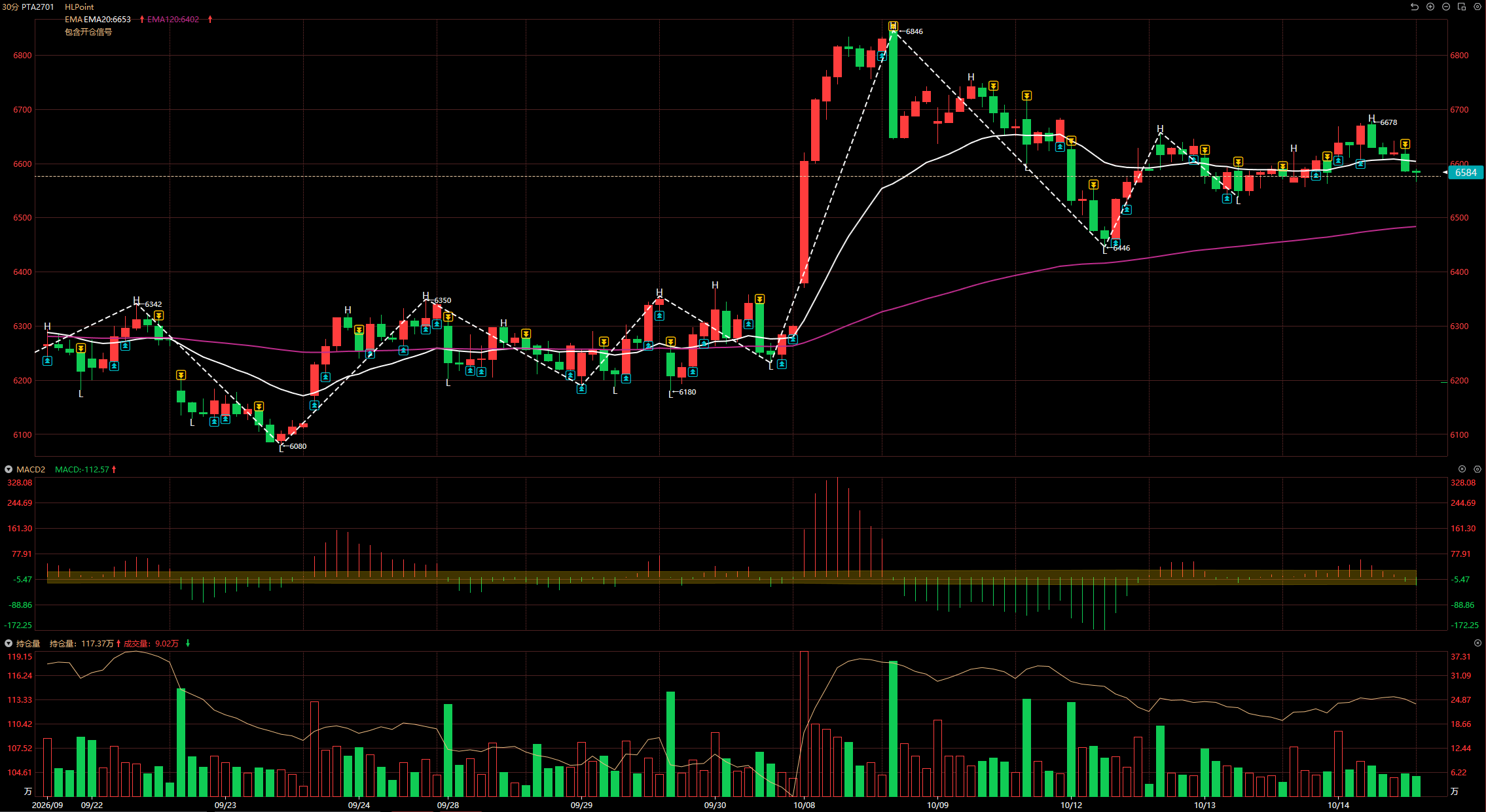Click the 包含开仓信号 legend text
This screenshot has width=1486, height=812.
88,31
